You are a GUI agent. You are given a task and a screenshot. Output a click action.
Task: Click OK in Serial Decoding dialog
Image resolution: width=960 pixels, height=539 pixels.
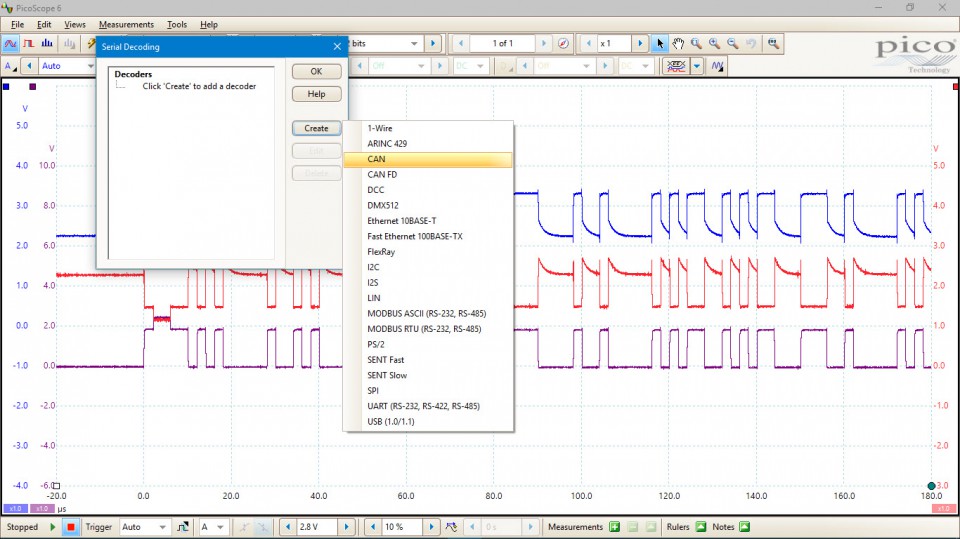click(316, 72)
